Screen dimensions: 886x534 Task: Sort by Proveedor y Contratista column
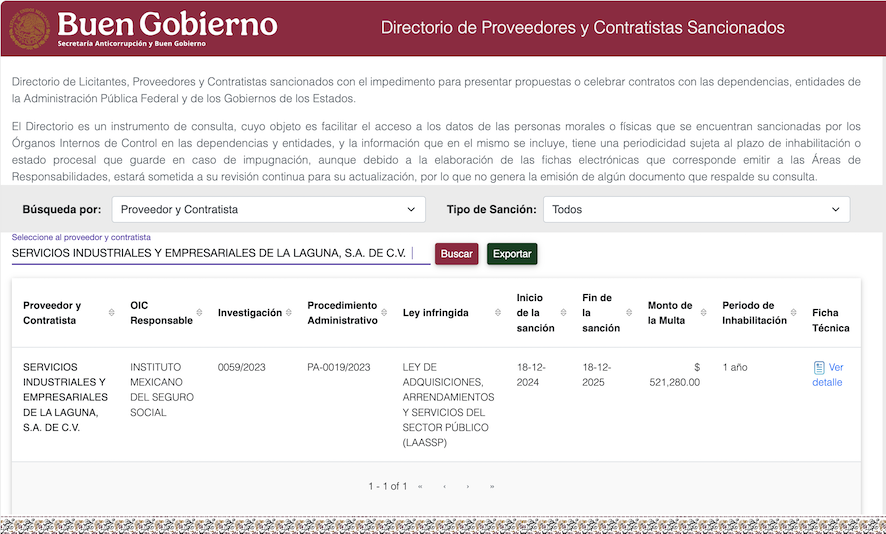click(x=111, y=313)
